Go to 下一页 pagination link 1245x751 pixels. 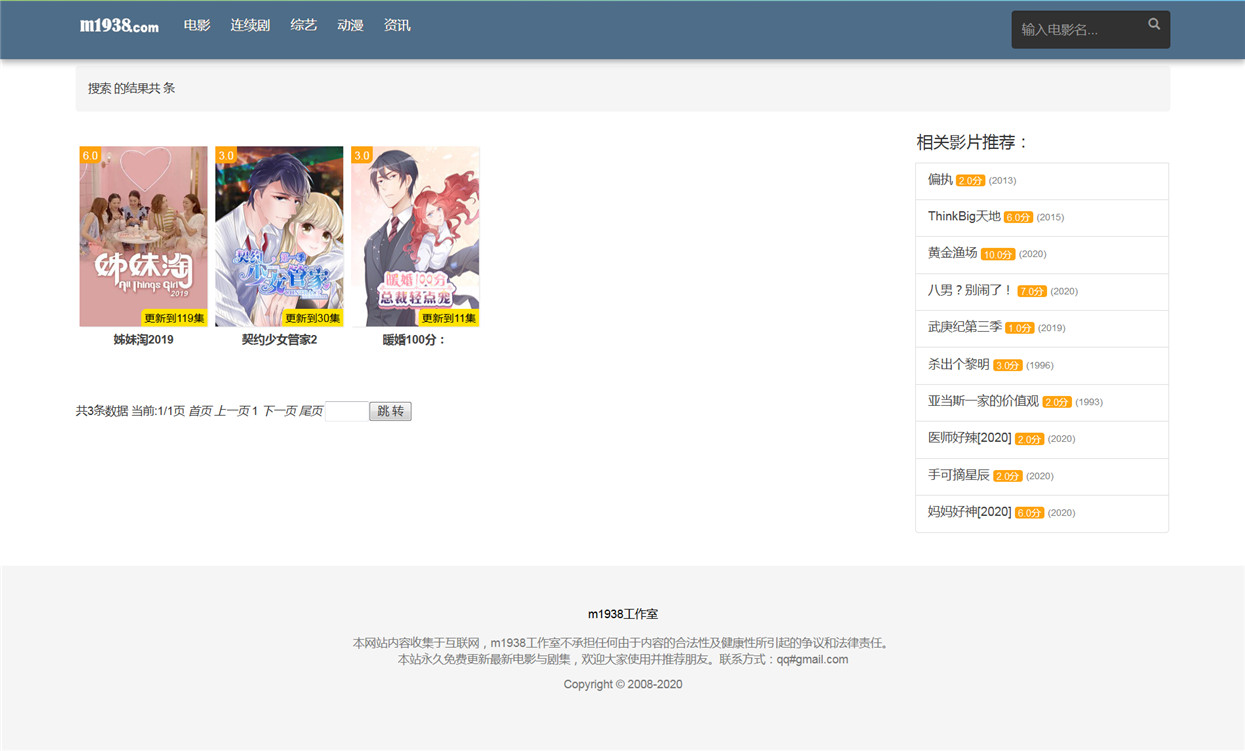pos(279,411)
